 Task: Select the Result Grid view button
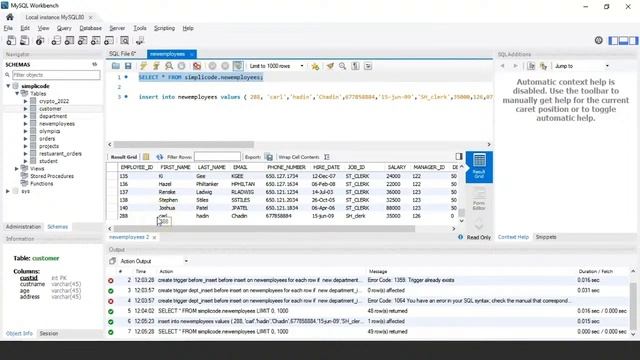(x=479, y=167)
